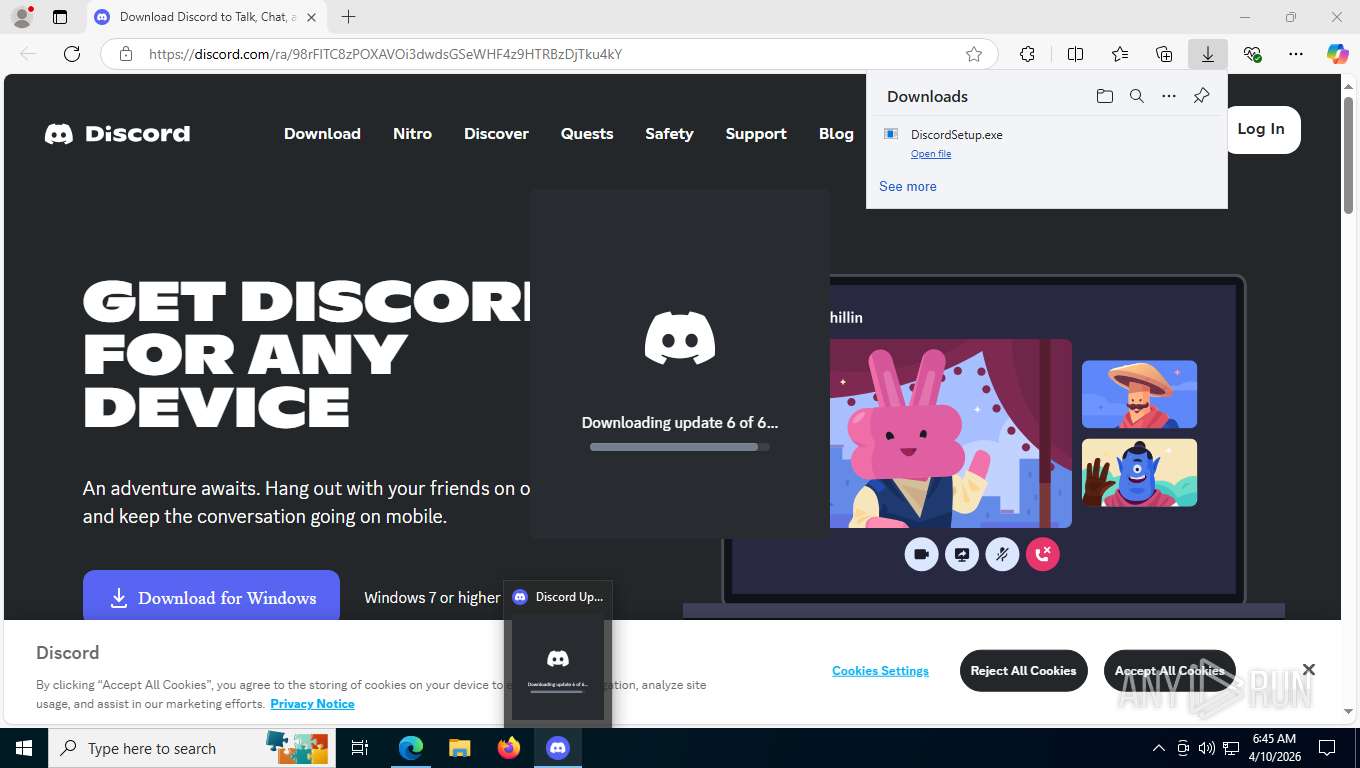The image size is (1360, 768).
Task: Open the Favorites list icon
Action: [1120, 54]
